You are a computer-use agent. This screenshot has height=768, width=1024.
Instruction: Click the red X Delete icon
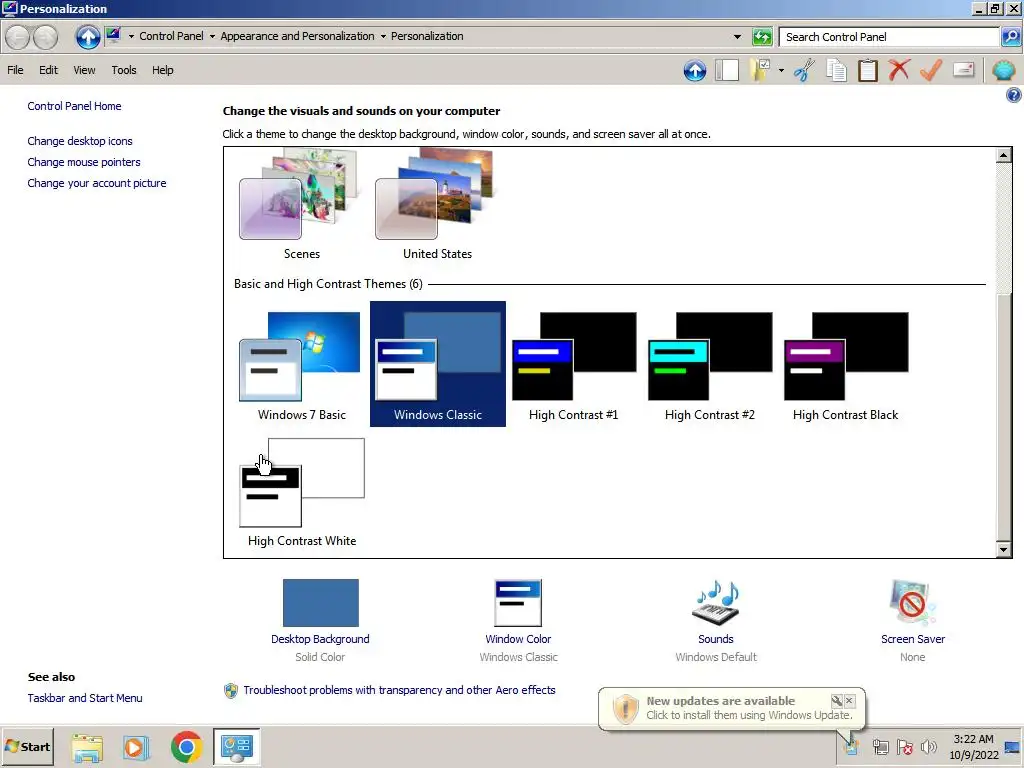(899, 70)
